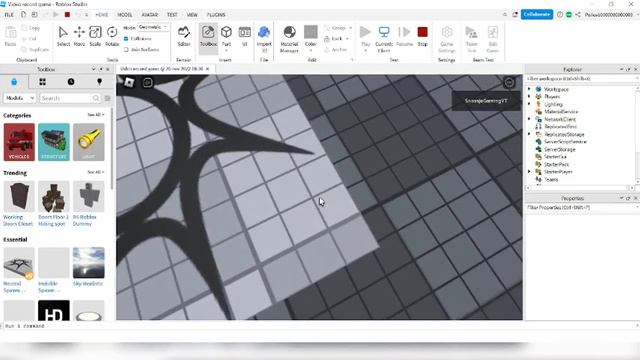Open the Lock dropdown arrow
Screen dimensions: 640x360
[347, 39]
